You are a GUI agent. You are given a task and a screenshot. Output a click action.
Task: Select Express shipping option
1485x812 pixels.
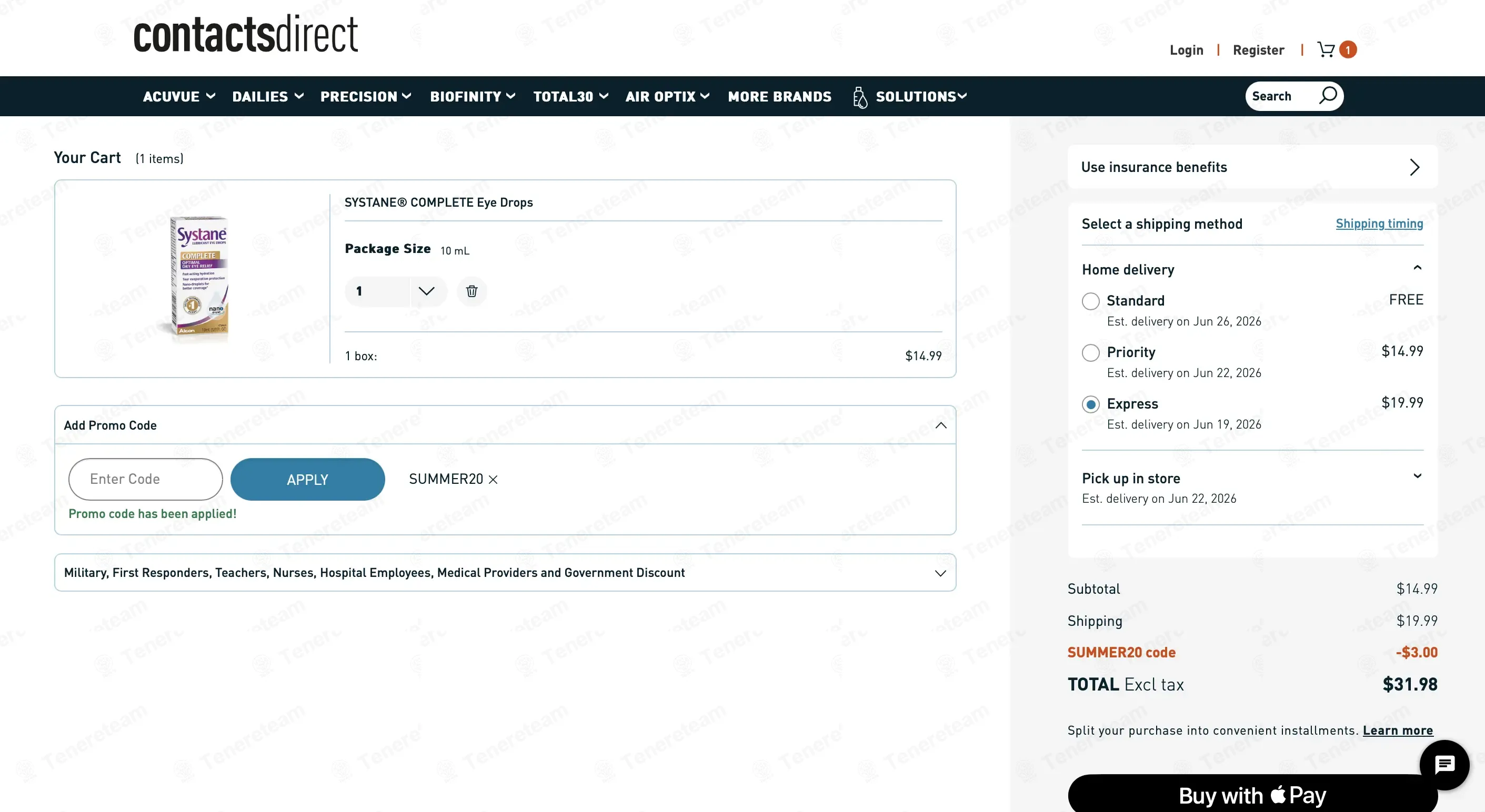pos(1090,404)
